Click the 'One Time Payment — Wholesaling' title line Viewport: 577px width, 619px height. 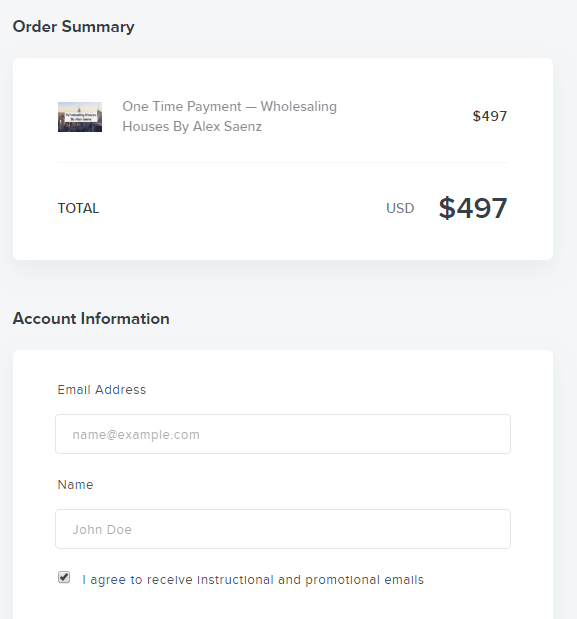[229, 107]
